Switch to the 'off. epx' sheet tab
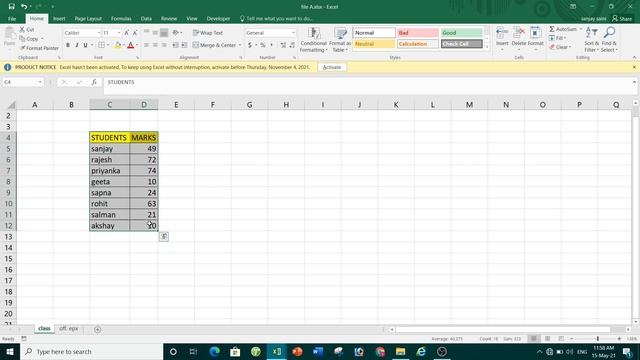The width and height of the screenshot is (640, 360). (69, 329)
